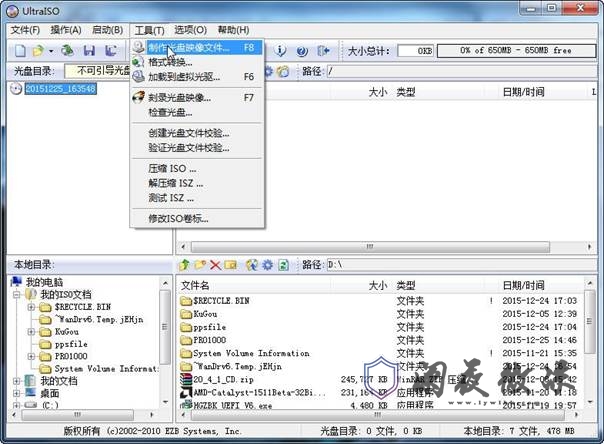The image size is (604, 444).
Task: Open the 文件(F) menu
Action: (x=25, y=30)
